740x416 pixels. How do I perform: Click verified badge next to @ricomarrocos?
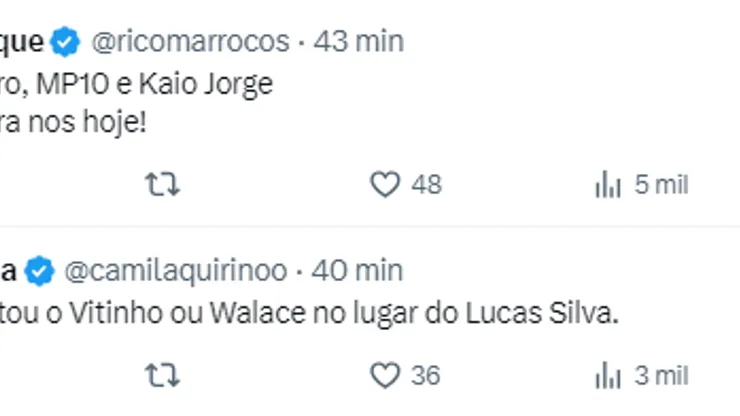pos(65,42)
